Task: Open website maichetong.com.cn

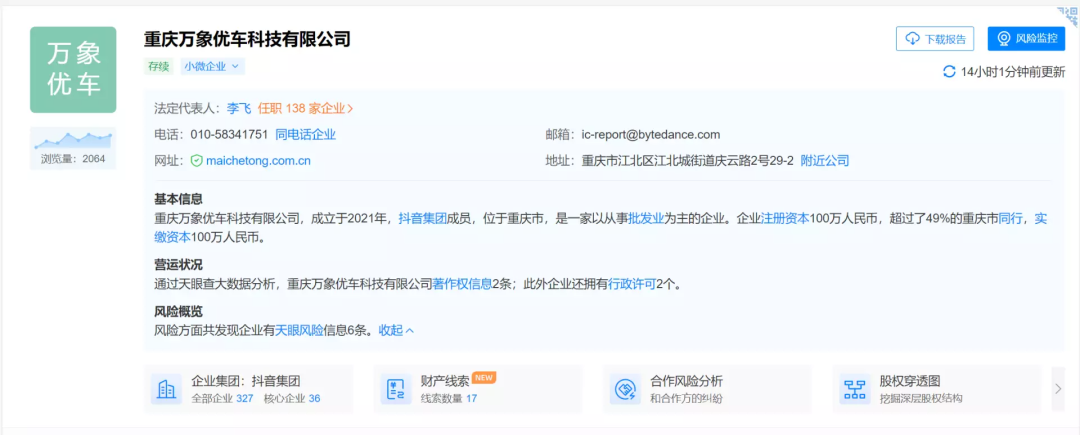Action: click(x=258, y=161)
